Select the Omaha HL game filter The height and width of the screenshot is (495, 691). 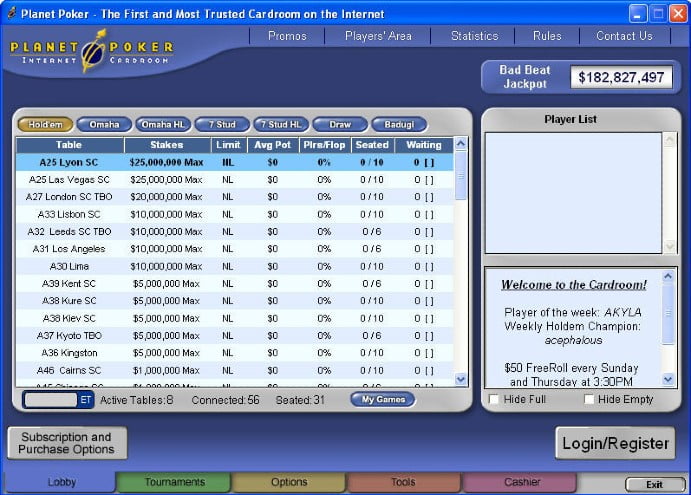click(x=163, y=125)
